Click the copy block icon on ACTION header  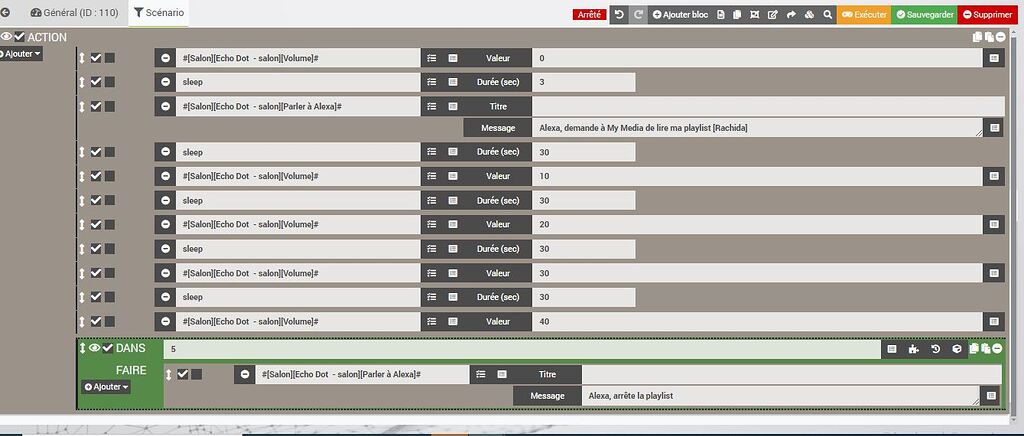coord(978,37)
